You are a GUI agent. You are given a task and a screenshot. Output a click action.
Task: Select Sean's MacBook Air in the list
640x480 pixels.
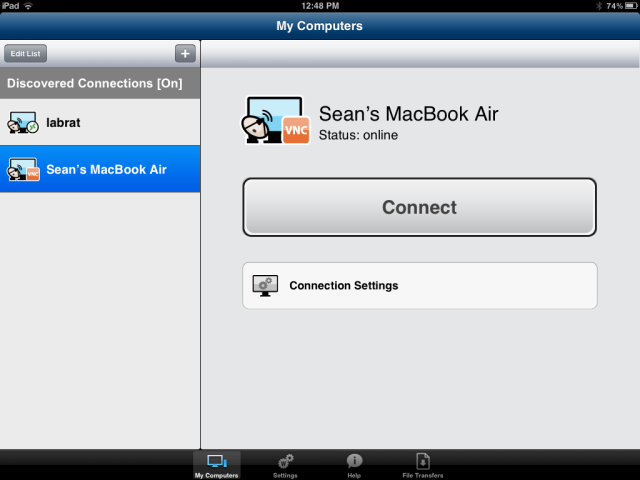(x=100, y=169)
